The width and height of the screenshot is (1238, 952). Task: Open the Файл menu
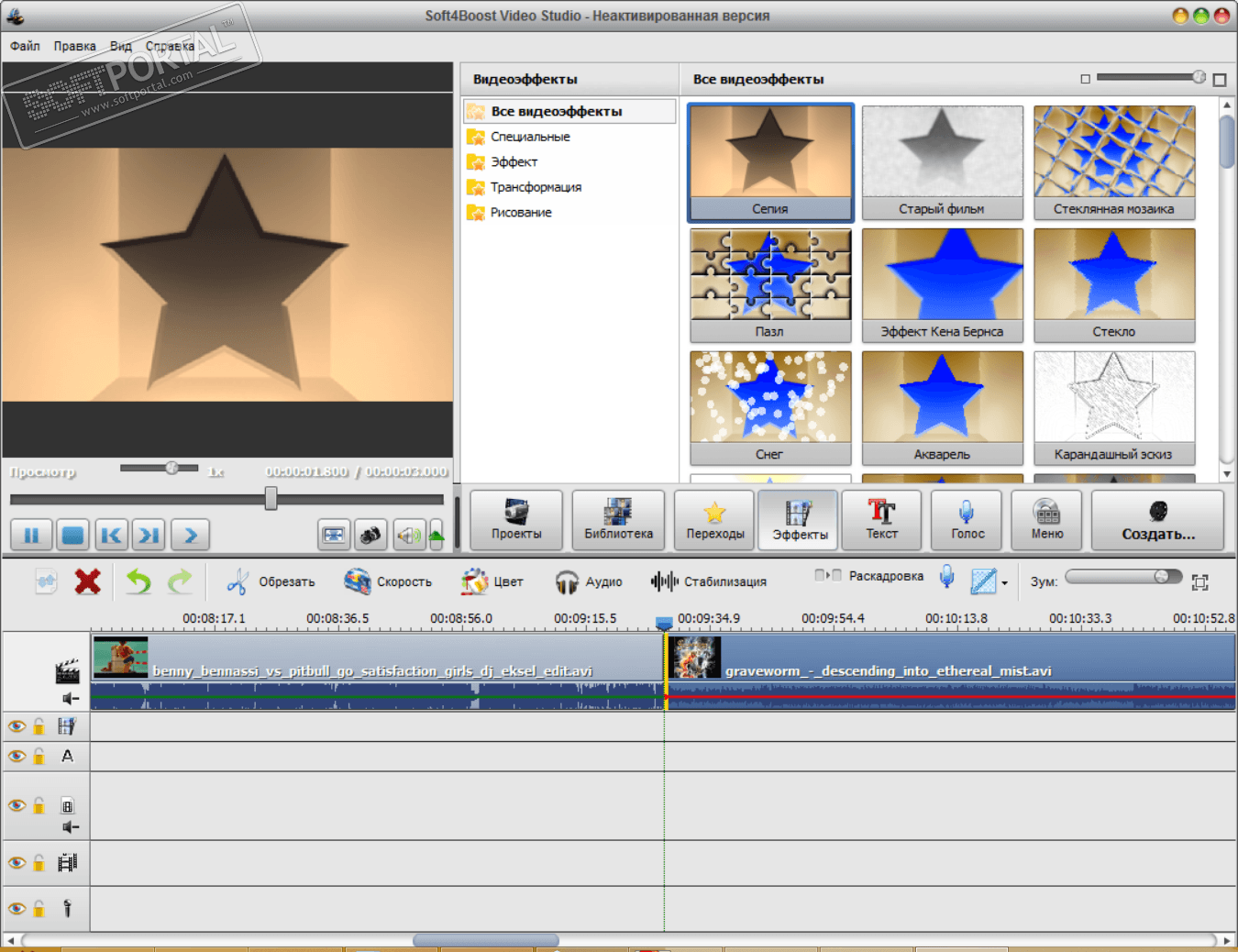[x=25, y=46]
